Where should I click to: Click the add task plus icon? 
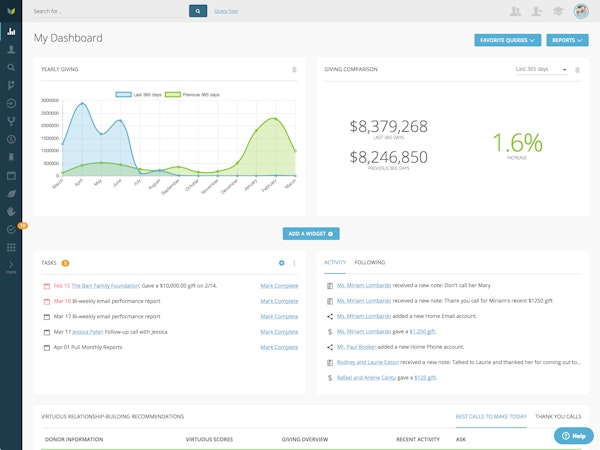tap(282, 263)
